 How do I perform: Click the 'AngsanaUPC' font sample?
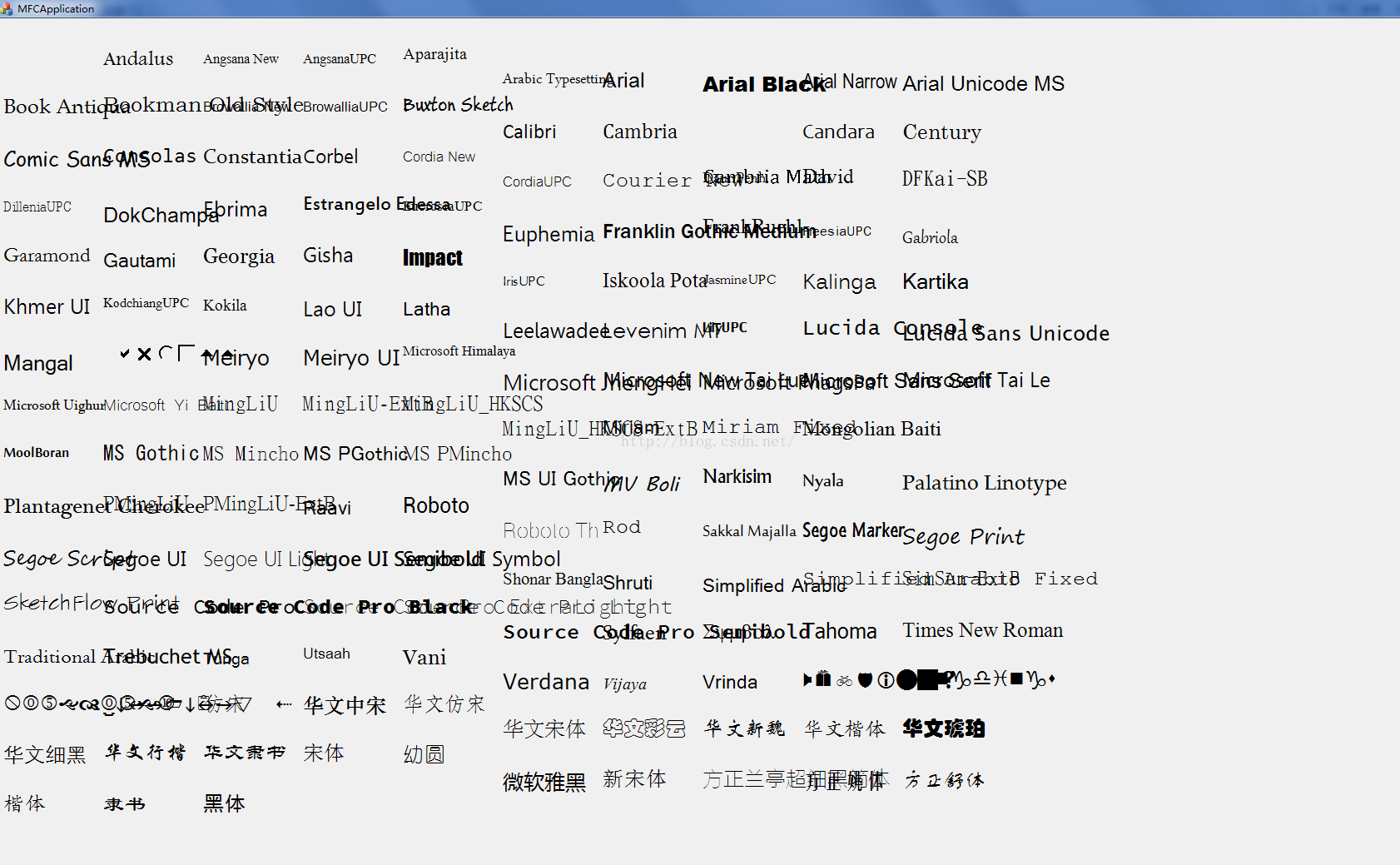coord(340,59)
